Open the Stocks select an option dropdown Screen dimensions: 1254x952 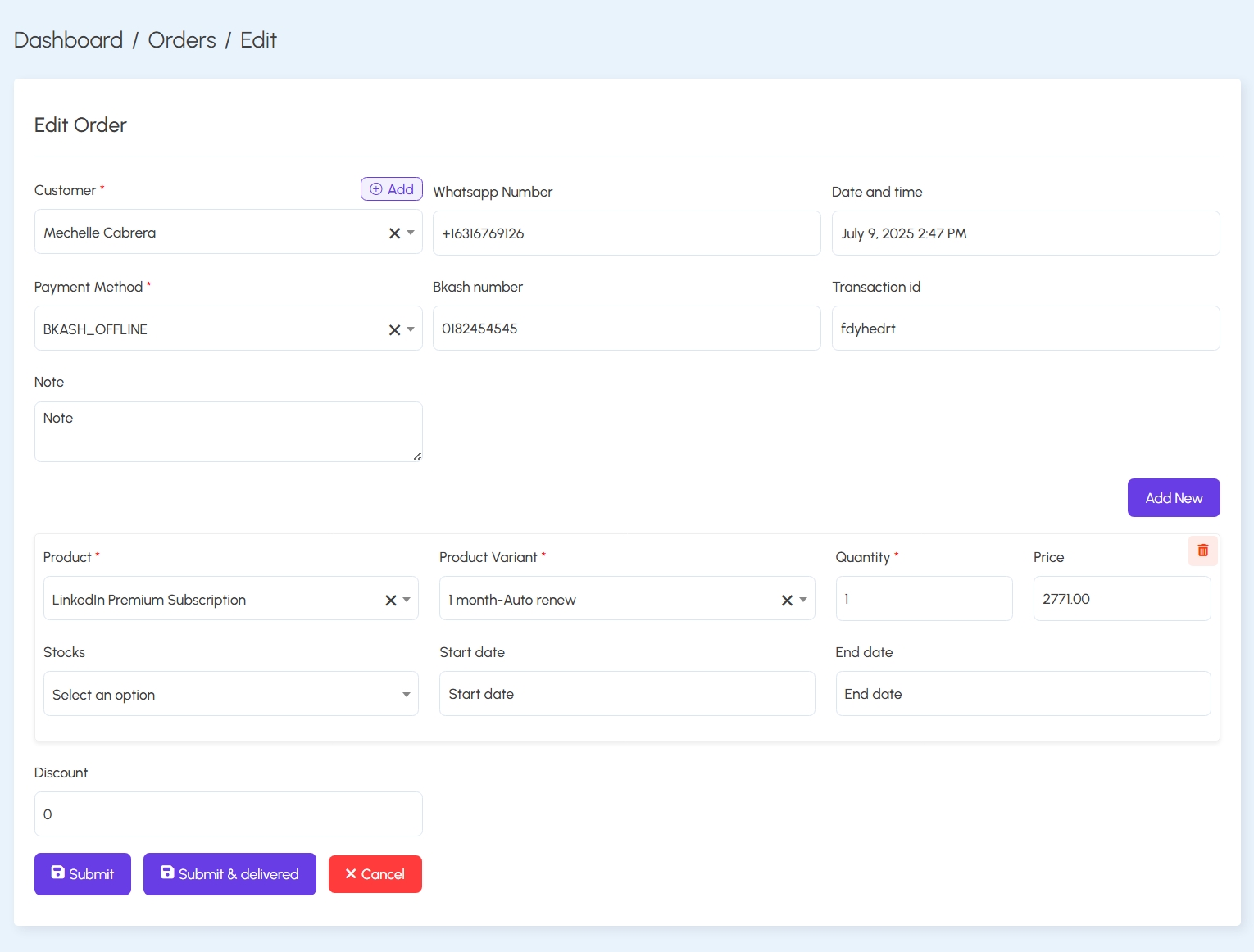[231, 694]
